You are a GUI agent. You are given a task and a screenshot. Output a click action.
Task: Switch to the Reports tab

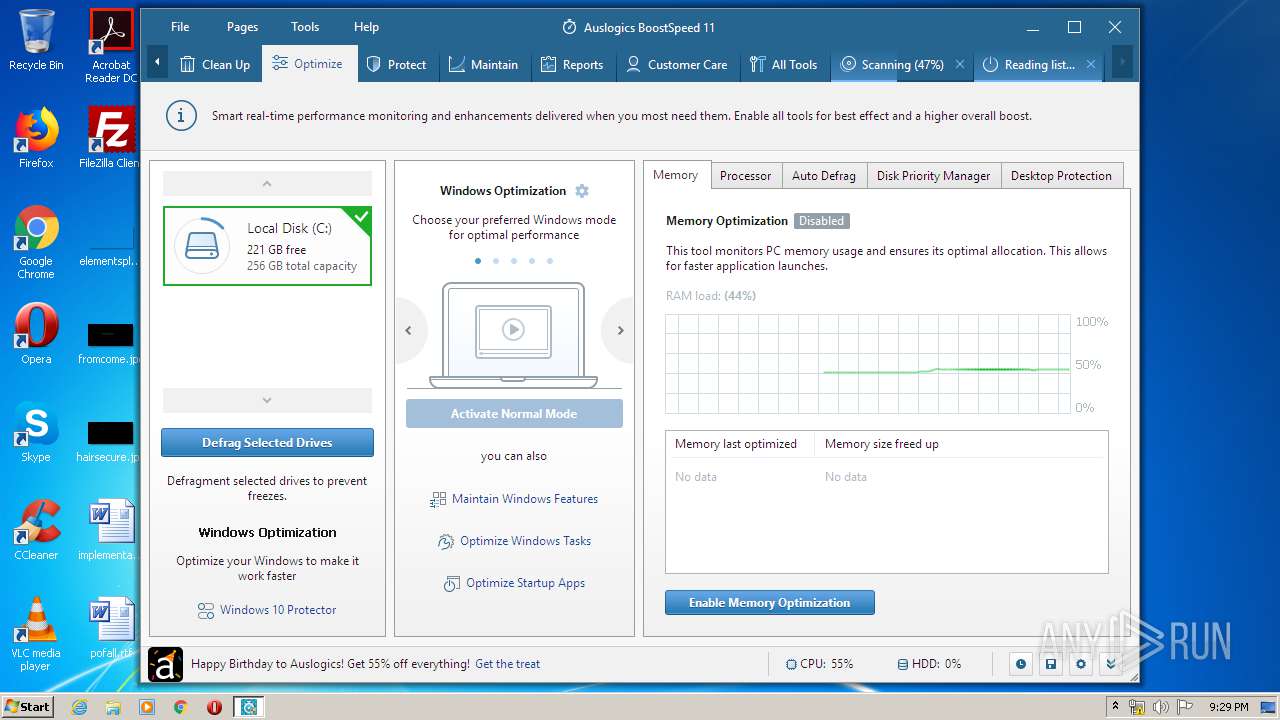point(572,64)
